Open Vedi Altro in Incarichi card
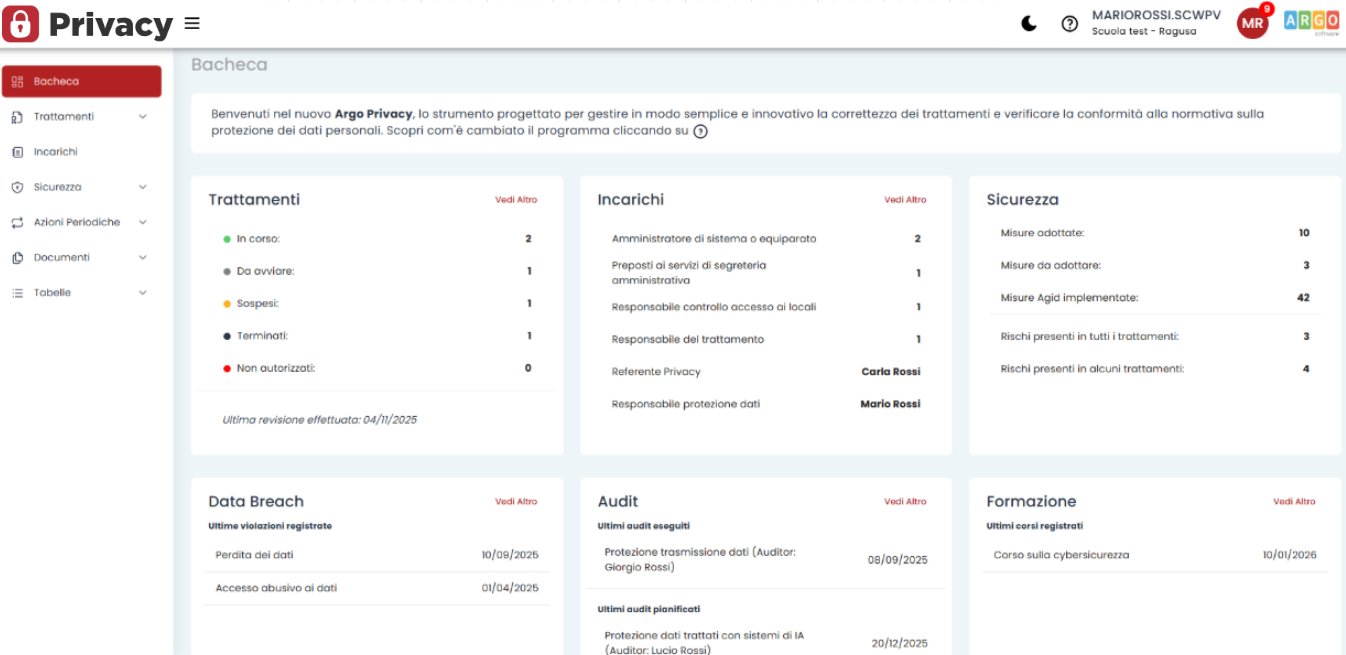The height and width of the screenshot is (655, 1346). pos(905,200)
